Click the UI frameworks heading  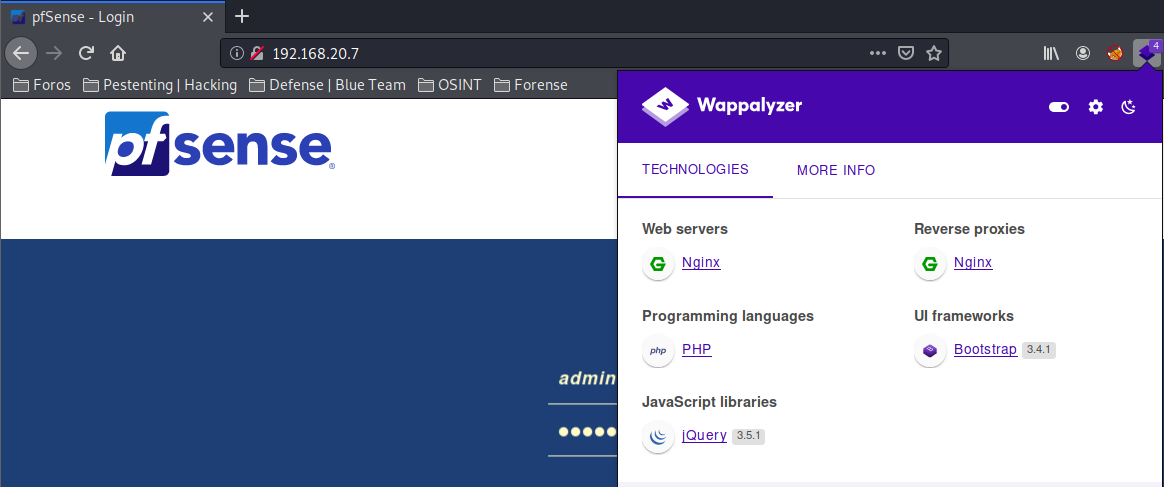(964, 316)
